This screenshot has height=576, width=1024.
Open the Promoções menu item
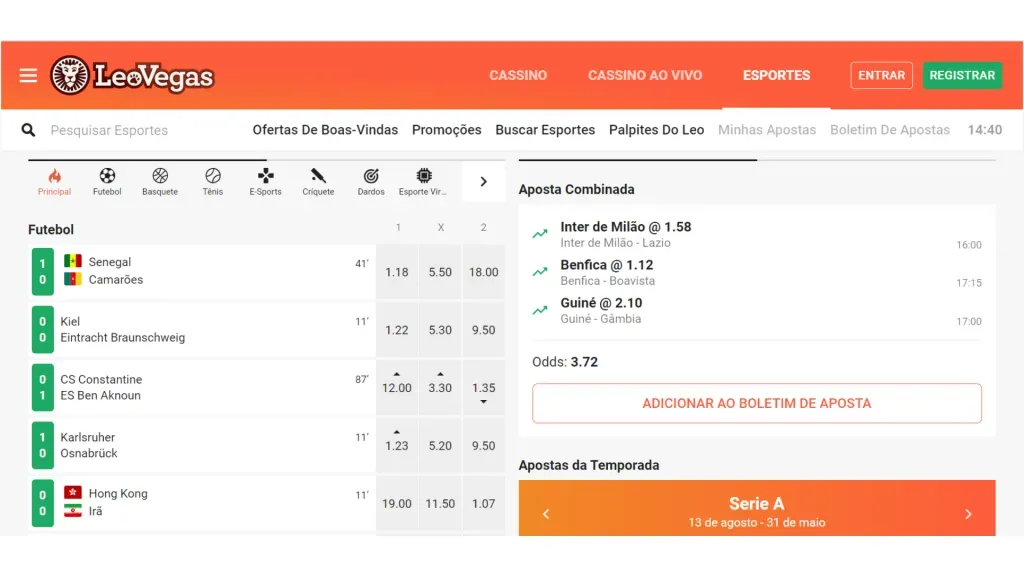pos(446,130)
